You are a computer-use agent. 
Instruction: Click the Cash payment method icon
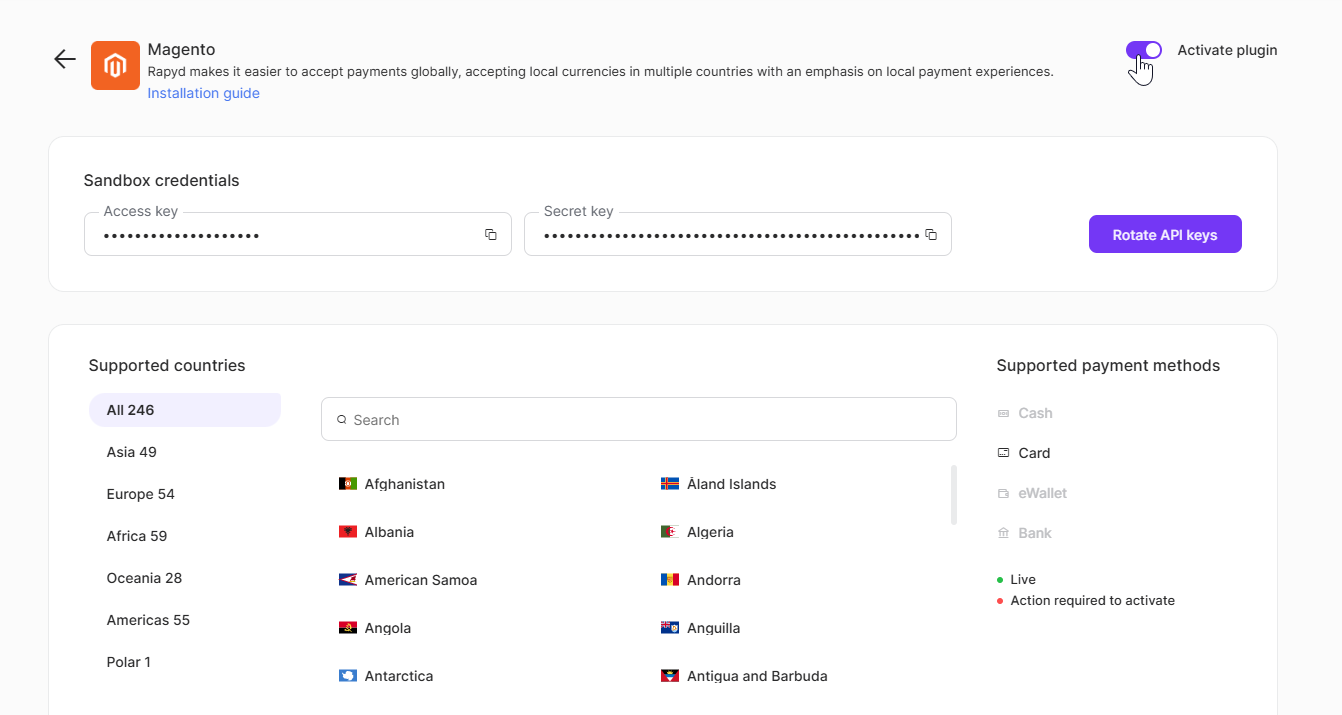[x=1003, y=413]
